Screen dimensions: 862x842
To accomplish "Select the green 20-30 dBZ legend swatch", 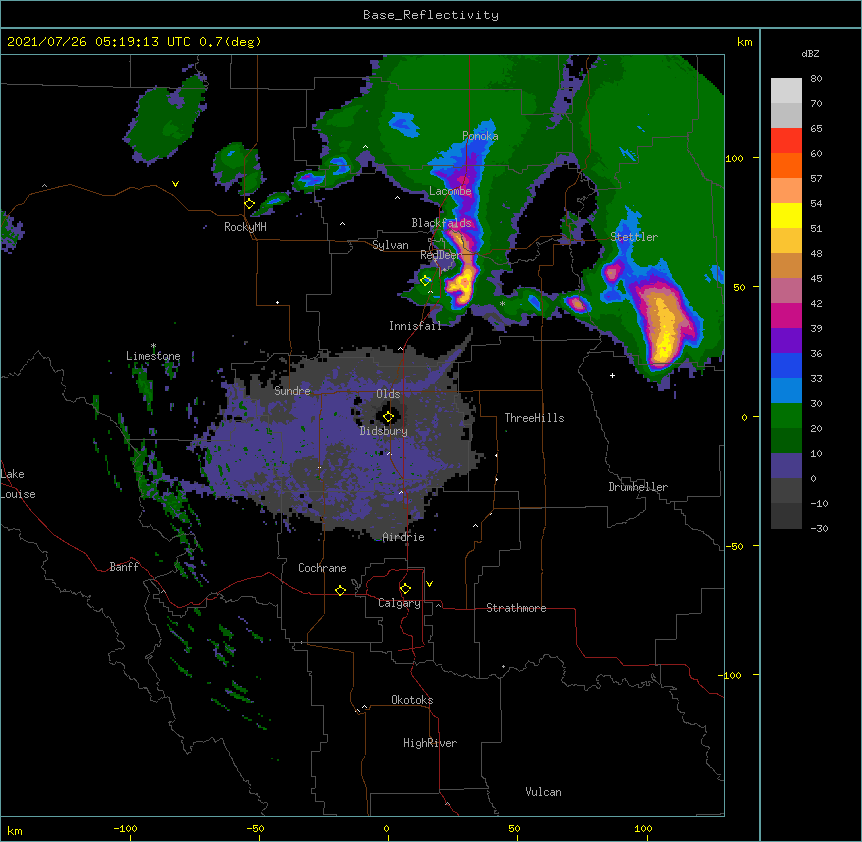I will 786,416.
